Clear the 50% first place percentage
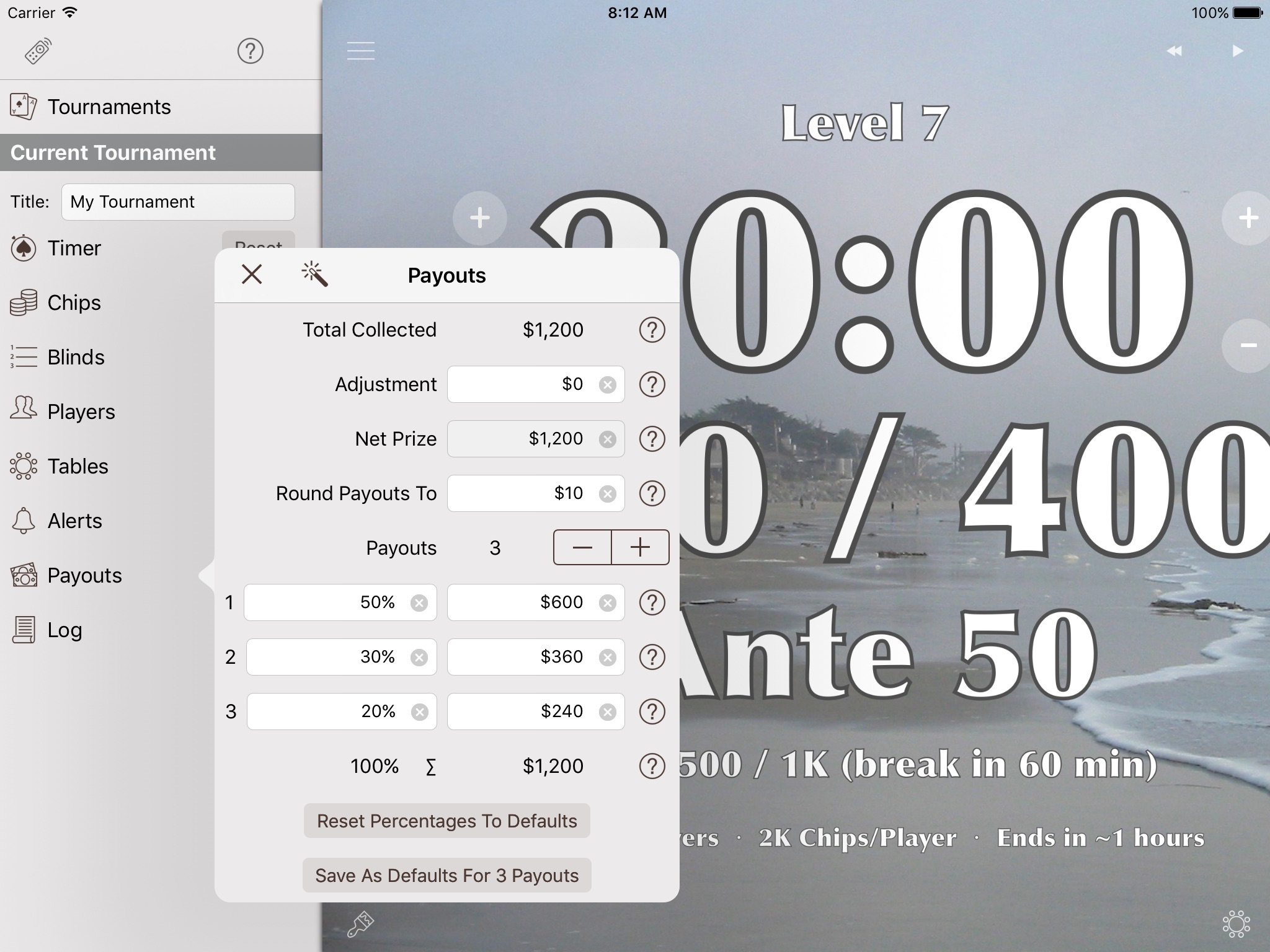The image size is (1270, 952). [419, 603]
